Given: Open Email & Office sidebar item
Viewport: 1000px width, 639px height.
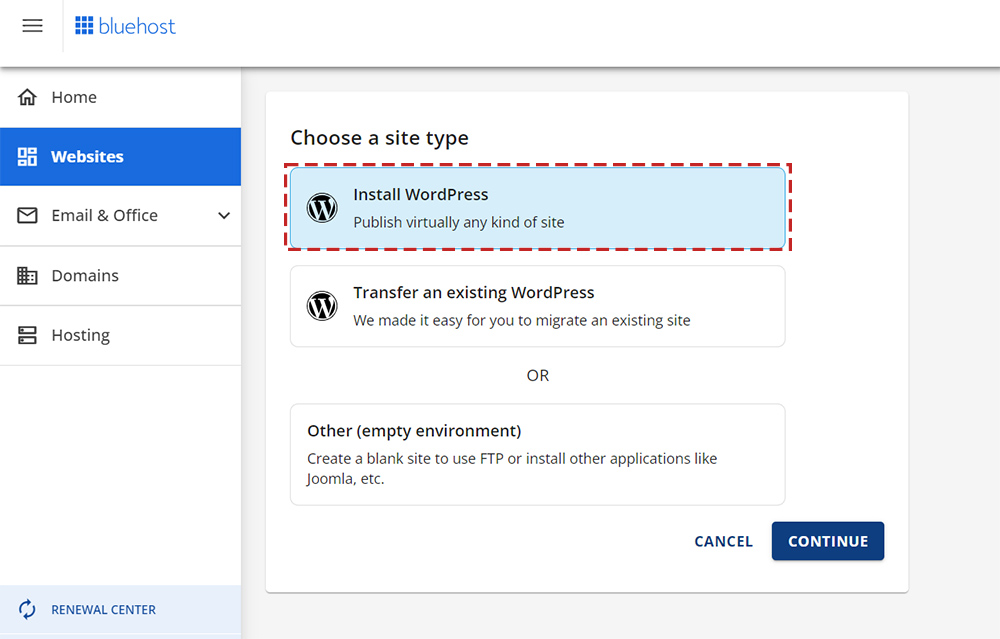Looking at the screenshot, I should [121, 216].
